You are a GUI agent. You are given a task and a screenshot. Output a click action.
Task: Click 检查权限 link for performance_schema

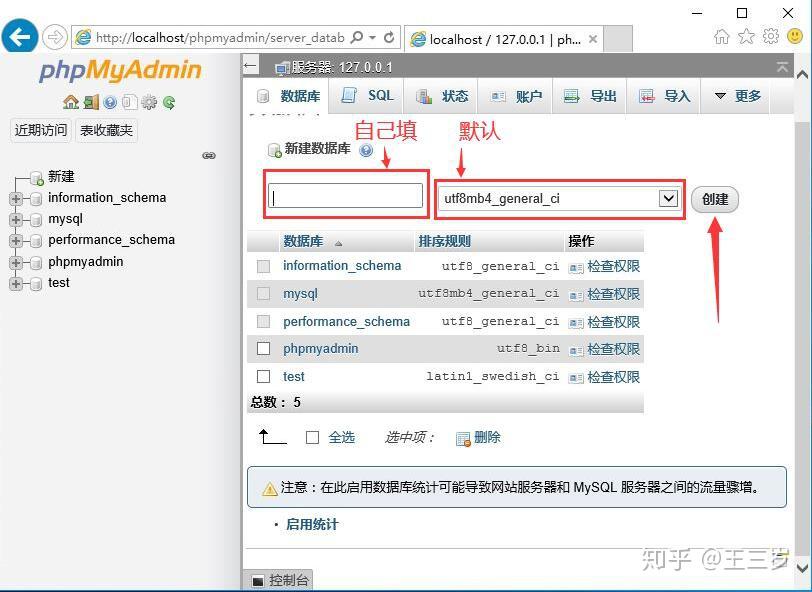point(614,322)
